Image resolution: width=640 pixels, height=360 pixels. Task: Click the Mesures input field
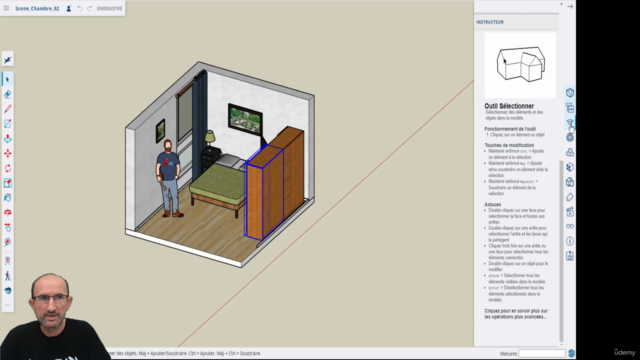click(542, 353)
